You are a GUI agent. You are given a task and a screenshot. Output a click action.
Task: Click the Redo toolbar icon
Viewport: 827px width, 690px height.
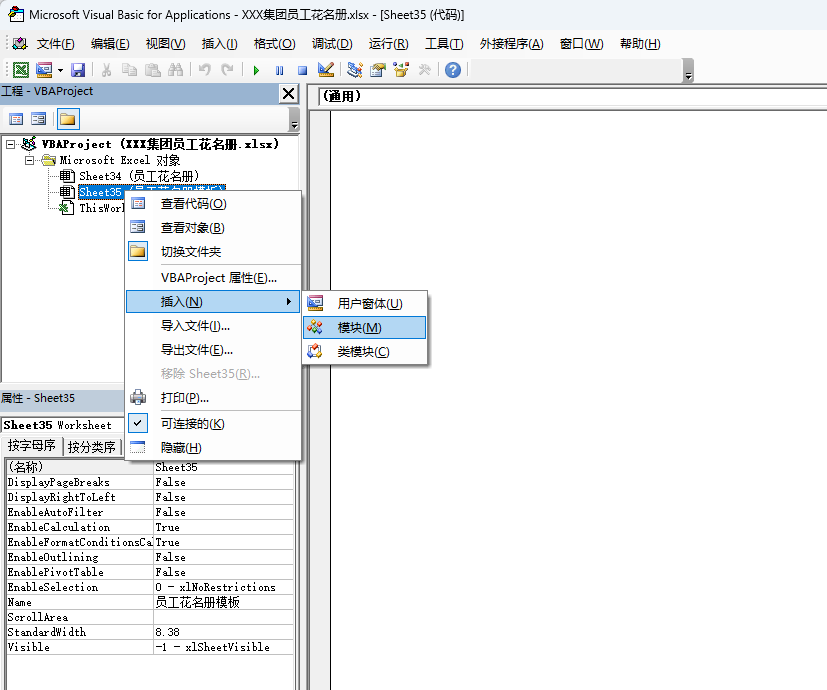tap(227, 70)
